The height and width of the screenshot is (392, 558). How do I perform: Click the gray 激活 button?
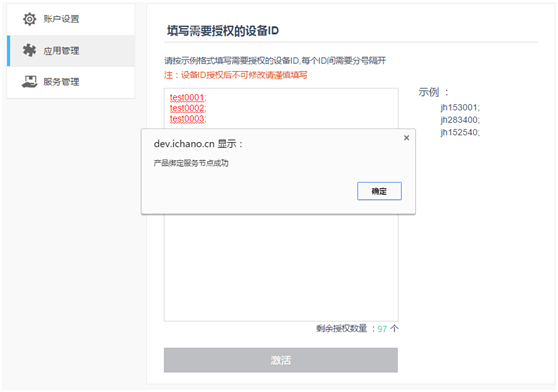pos(281,360)
